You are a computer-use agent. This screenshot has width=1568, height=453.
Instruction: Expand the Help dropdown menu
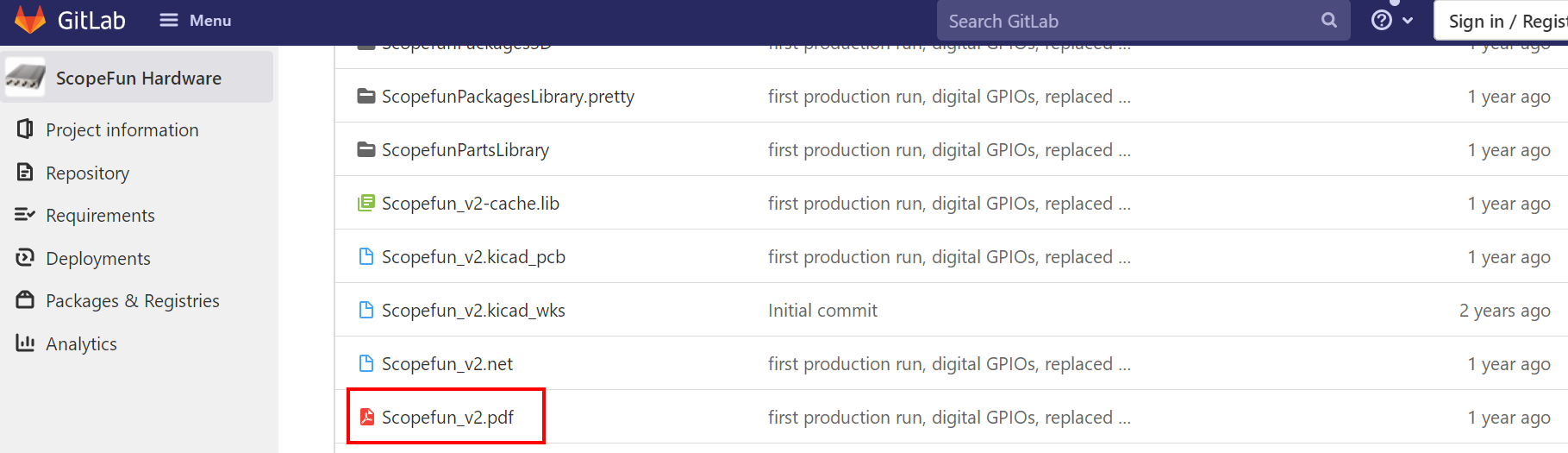tap(1391, 21)
